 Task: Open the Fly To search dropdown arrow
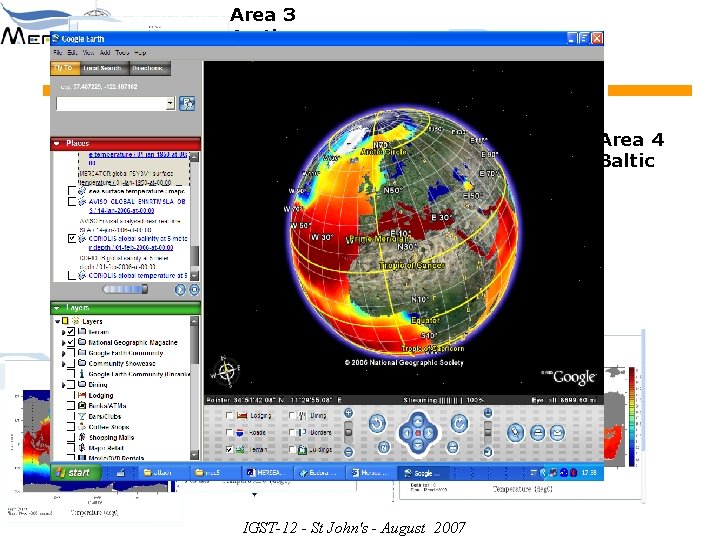170,103
